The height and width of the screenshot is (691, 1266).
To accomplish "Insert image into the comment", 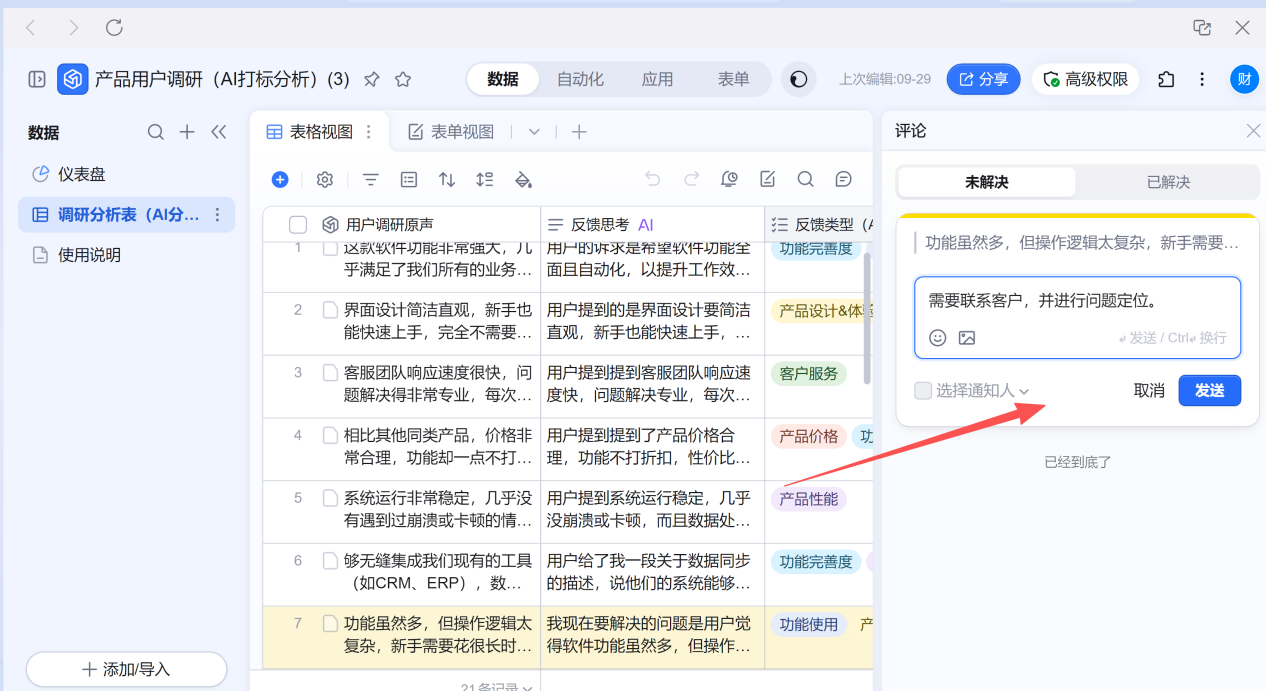I will coord(966,338).
